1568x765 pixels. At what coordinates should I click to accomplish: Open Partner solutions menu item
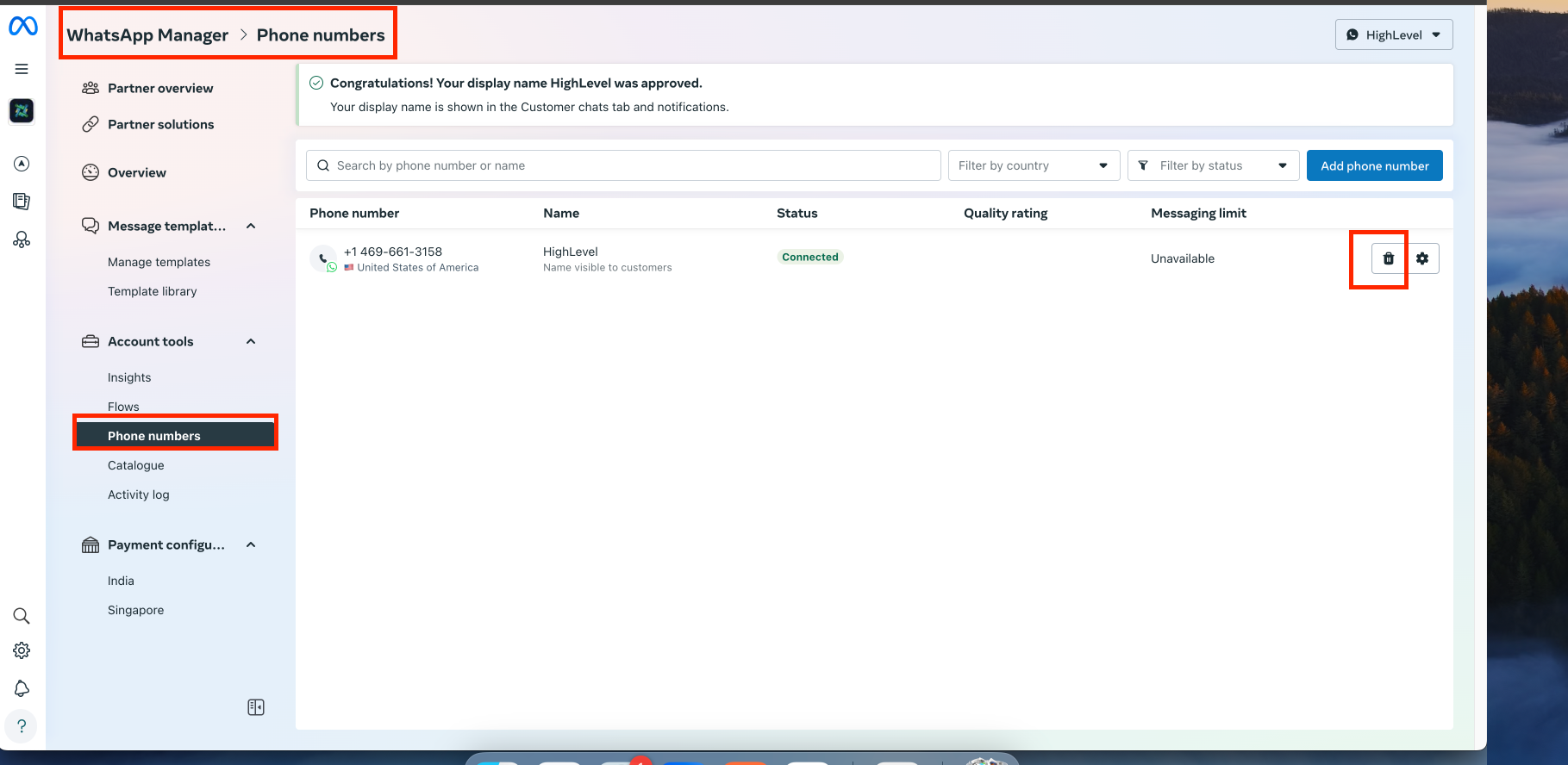160,124
